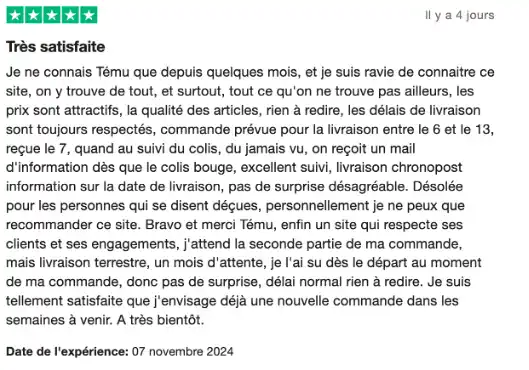
Task: Click the closing phrase "A très bientôt."
Action: 160,320
